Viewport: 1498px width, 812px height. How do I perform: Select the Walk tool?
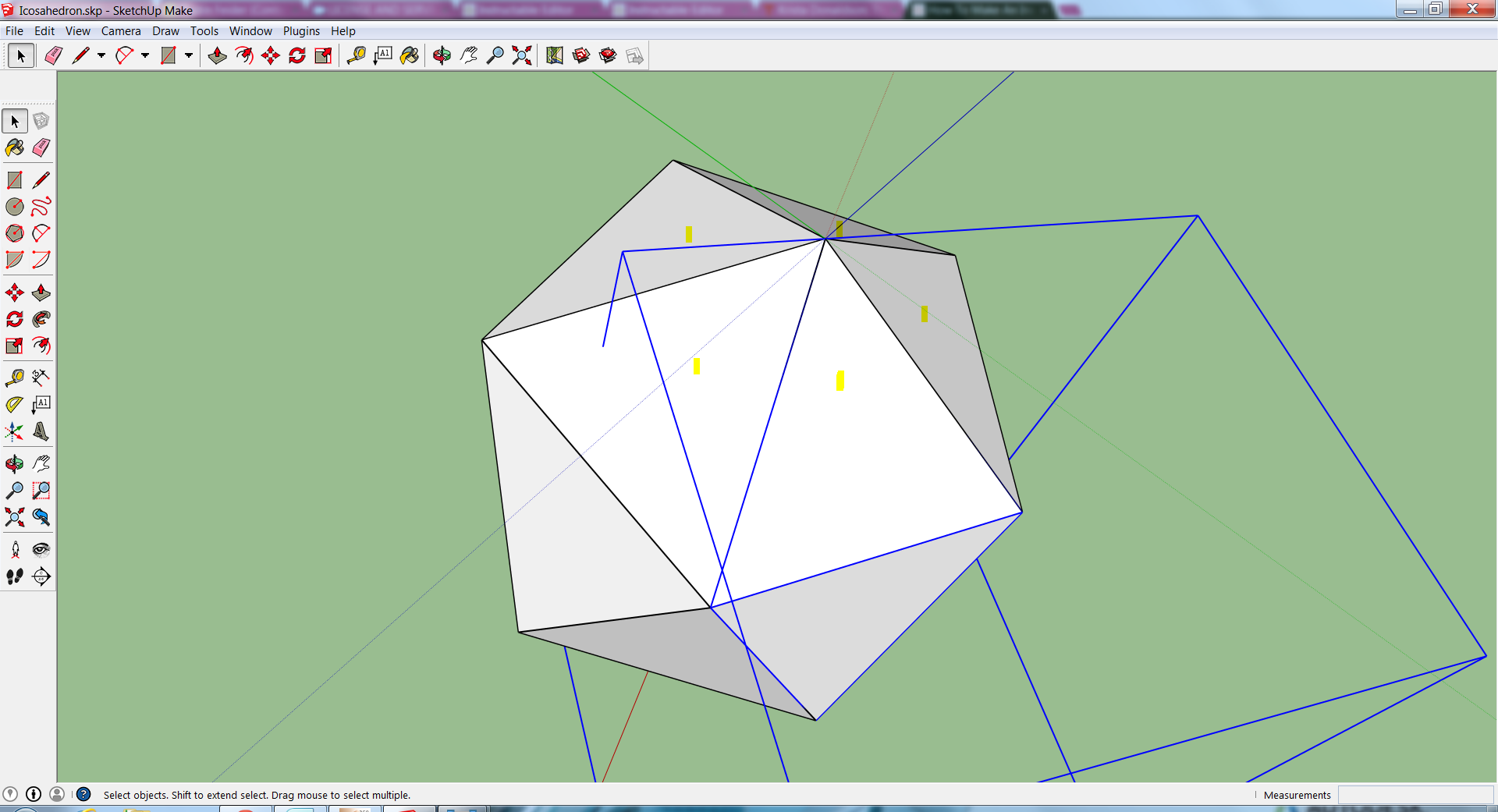14,576
